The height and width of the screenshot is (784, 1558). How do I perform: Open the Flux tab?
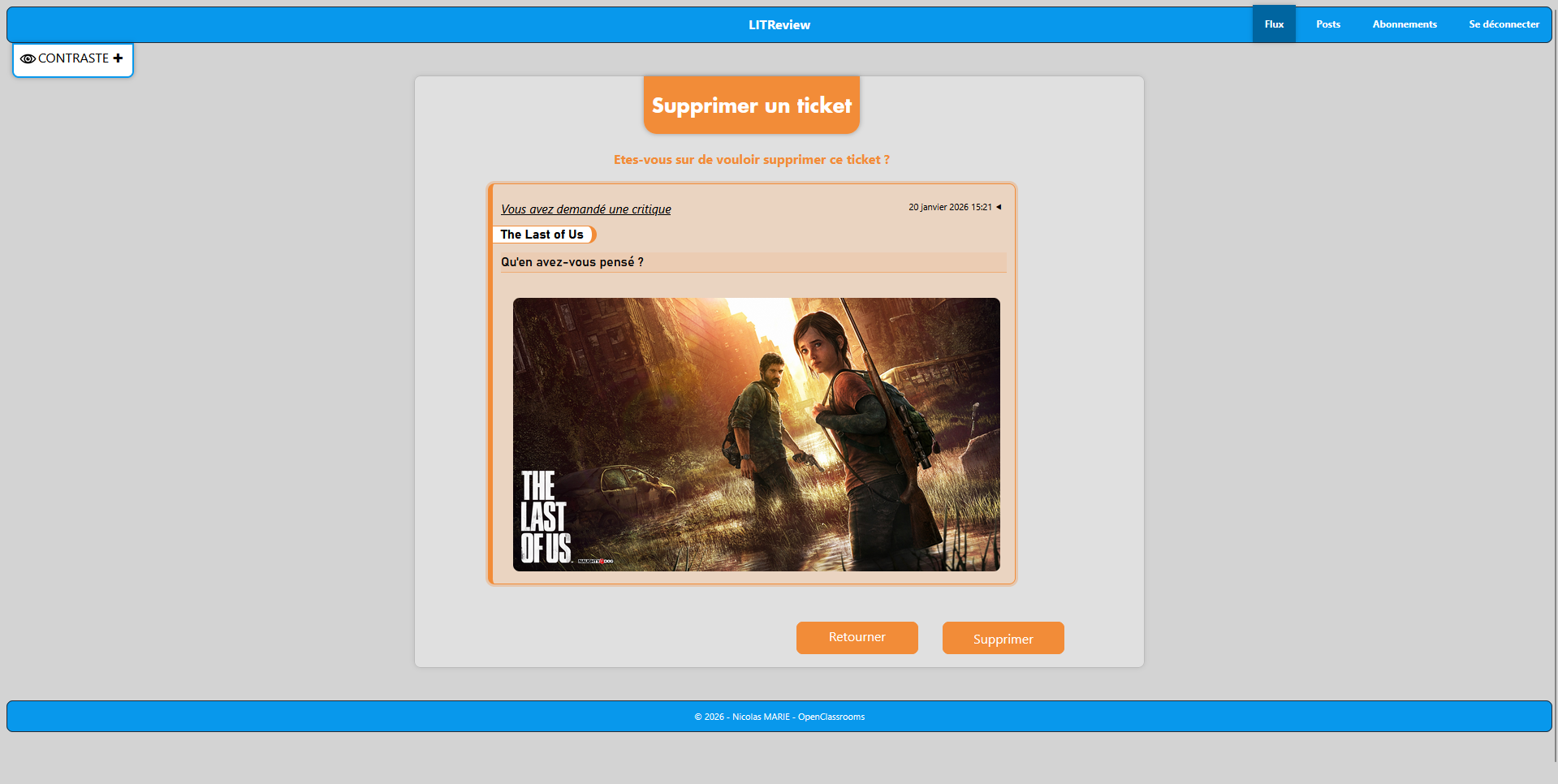tap(1273, 24)
